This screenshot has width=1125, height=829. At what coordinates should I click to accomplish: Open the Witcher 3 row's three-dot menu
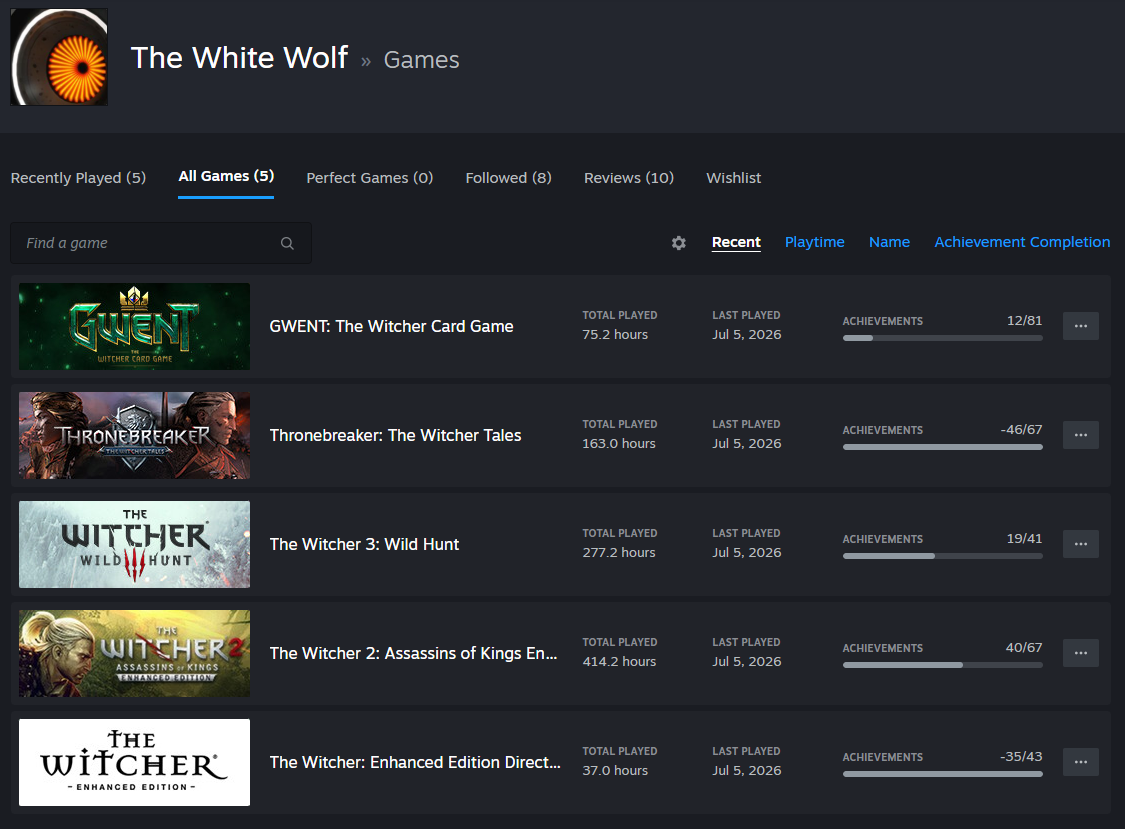pyautogui.click(x=1081, y=544)
